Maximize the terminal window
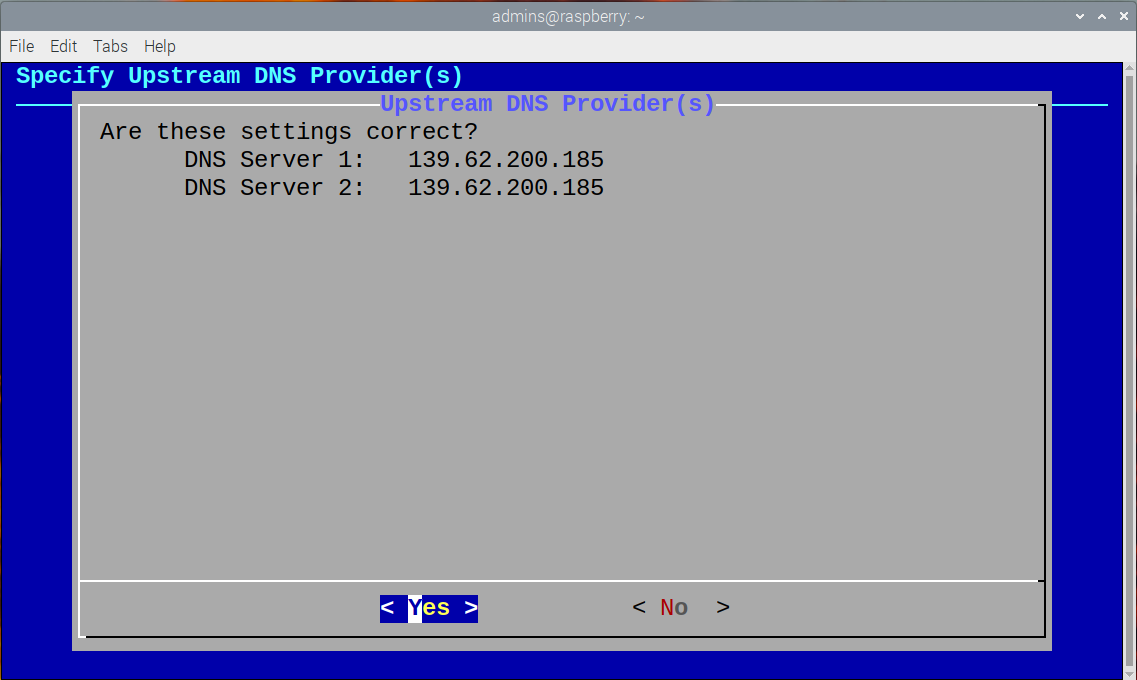 (x=1101, y=16)
